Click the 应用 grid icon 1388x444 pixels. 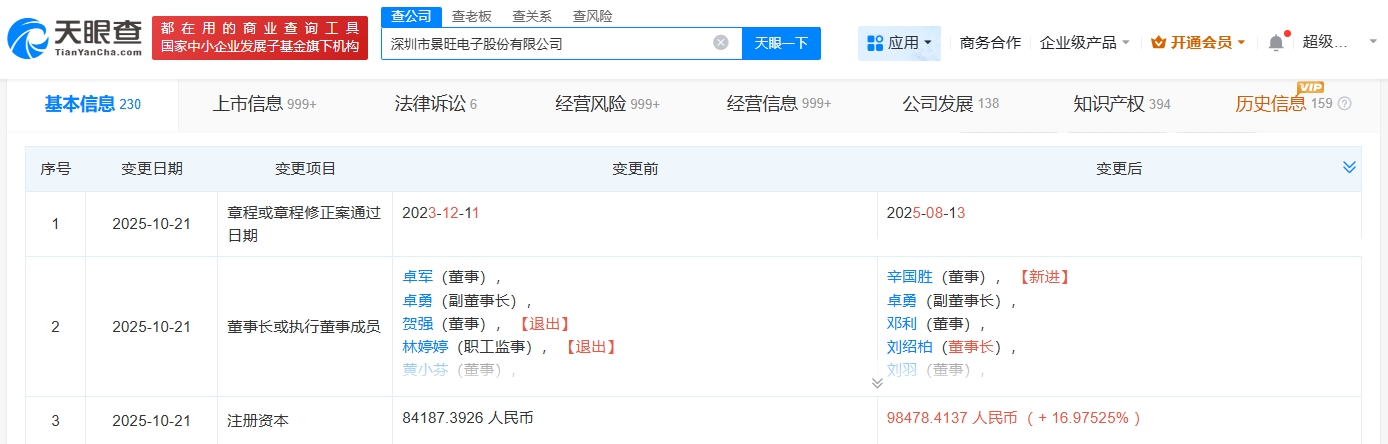pos(875,43)
